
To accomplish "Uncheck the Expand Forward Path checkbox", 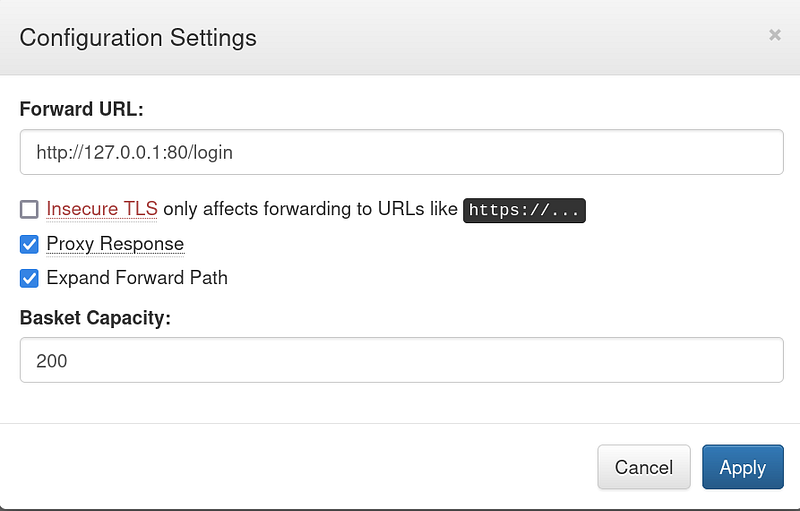I will point(29,278).
